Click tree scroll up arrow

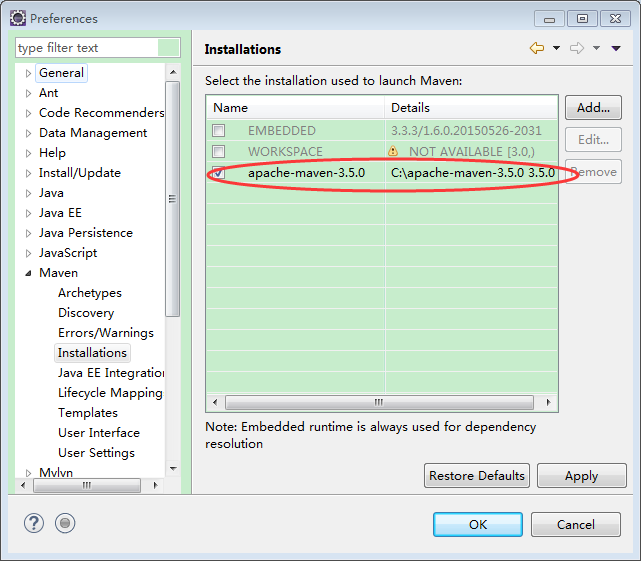click(x=173, y=72)
